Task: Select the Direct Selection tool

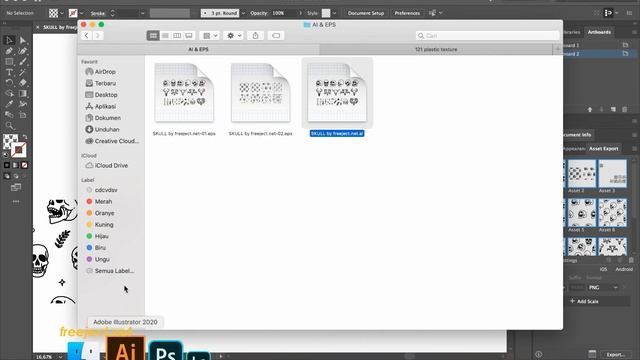Action: pyautogui.click(x=23, y=40)
